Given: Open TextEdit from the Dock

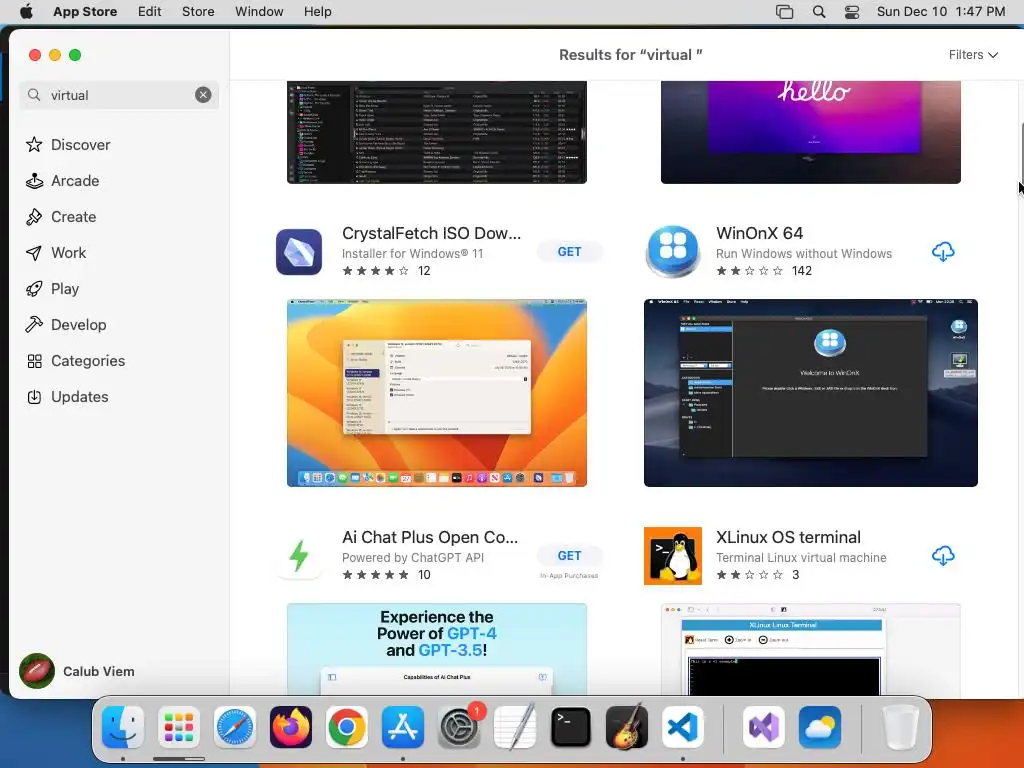Looking at the screenshot, I should point(515,727).
